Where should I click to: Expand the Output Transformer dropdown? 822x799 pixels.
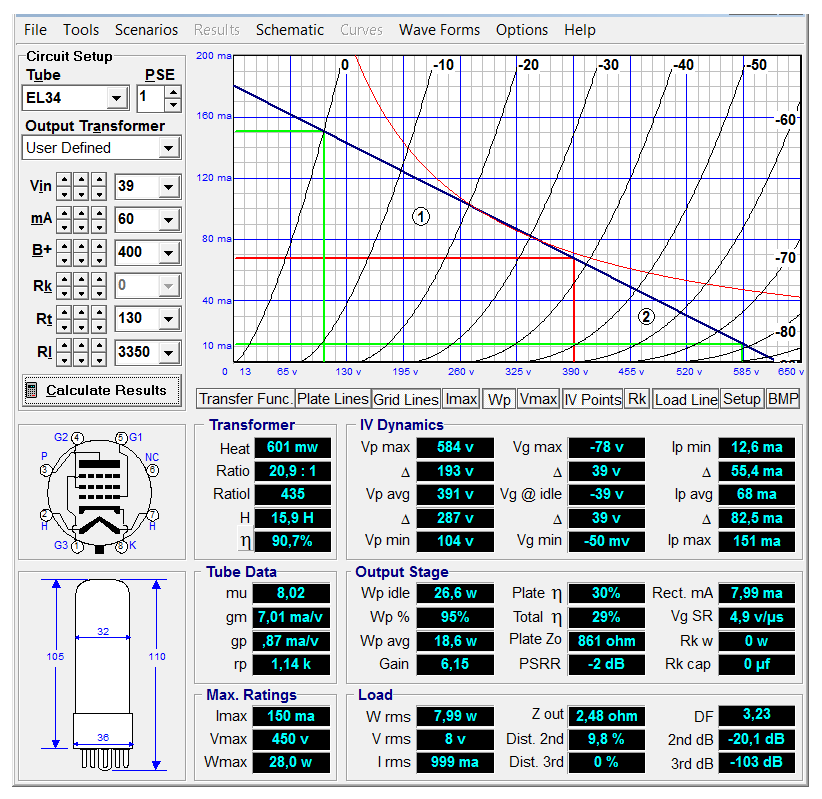[x=168, y=148]
